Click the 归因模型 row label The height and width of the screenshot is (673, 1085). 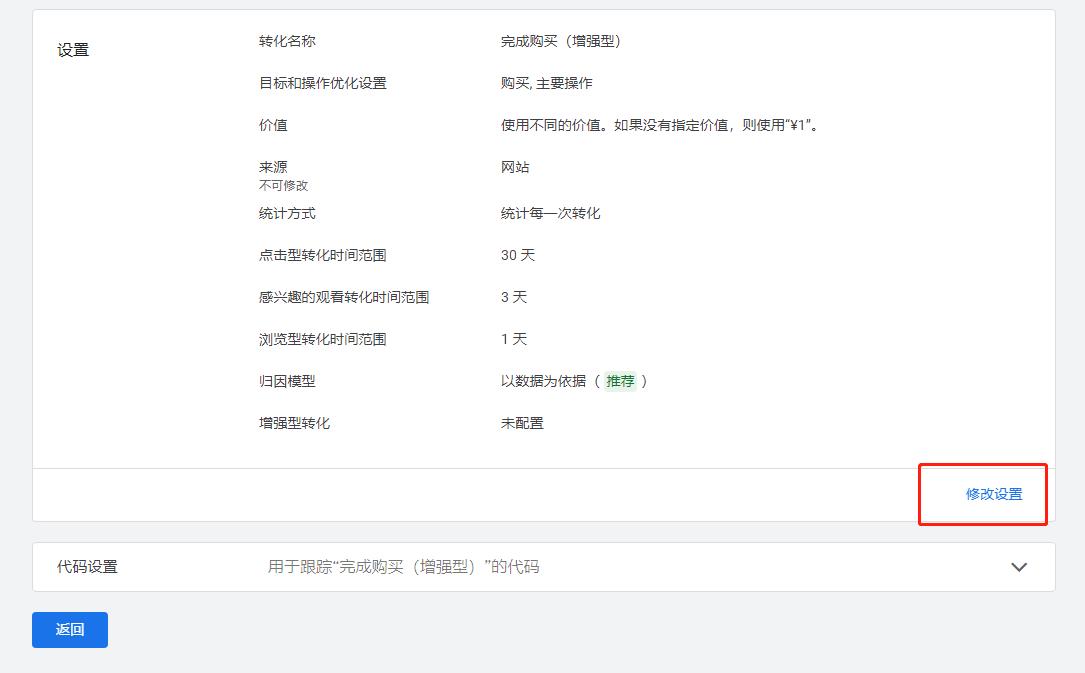289,381
